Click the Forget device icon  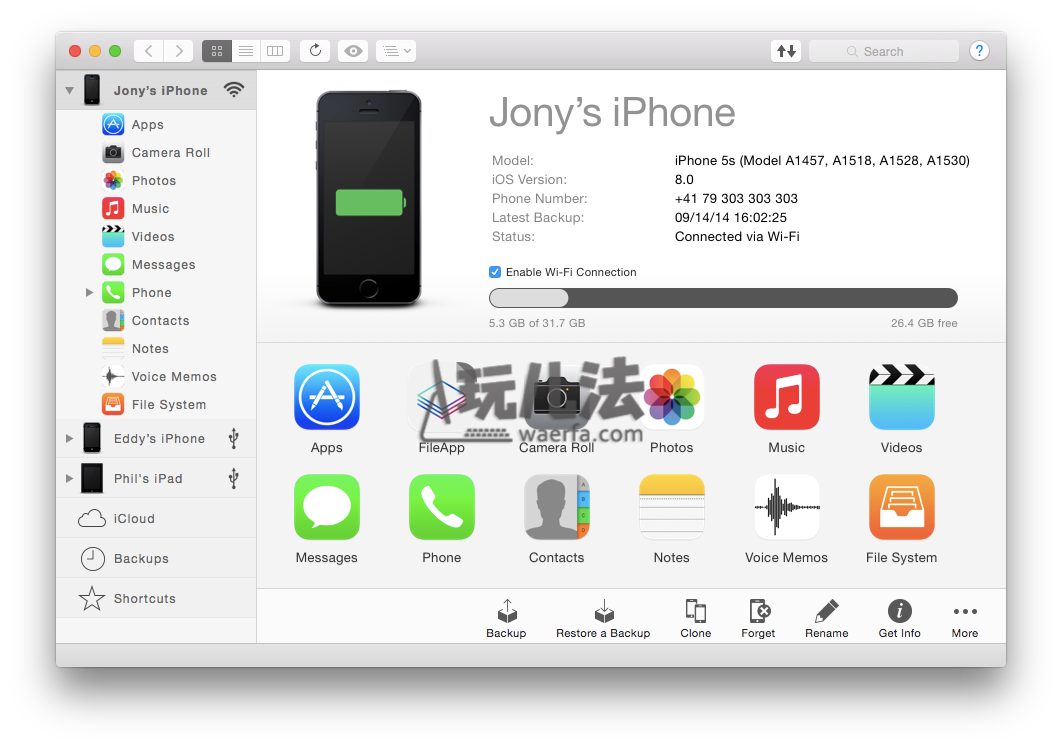pos(759,611)
